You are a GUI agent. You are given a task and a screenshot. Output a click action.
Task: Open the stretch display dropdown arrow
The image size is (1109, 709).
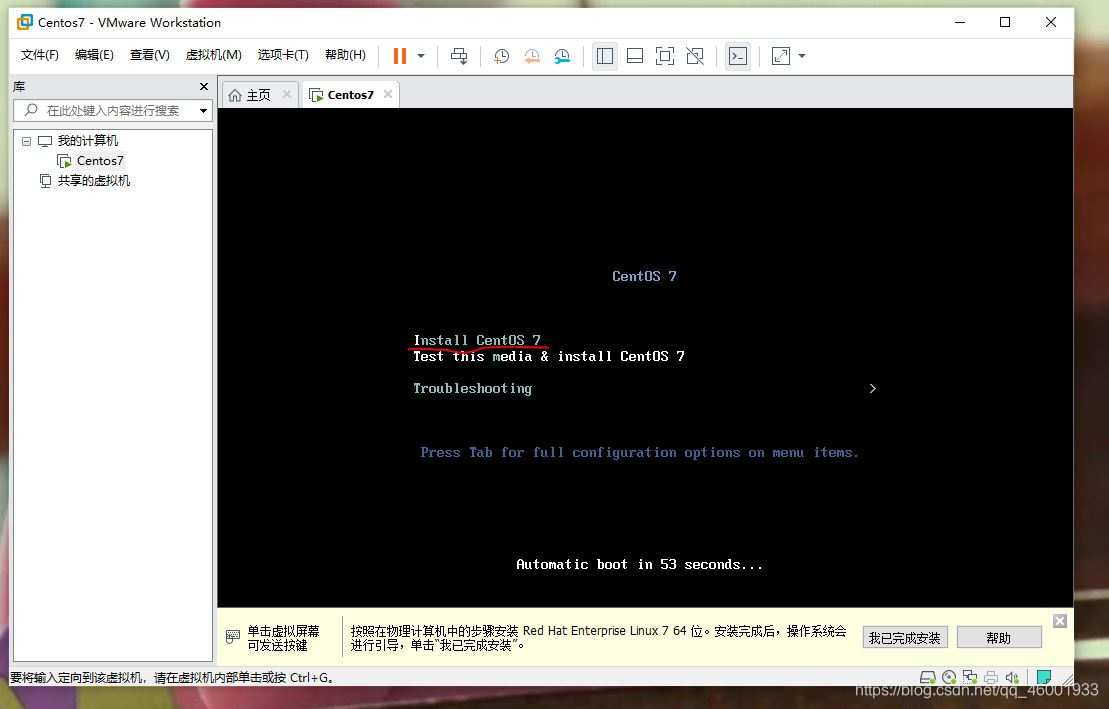pos(802,56)
